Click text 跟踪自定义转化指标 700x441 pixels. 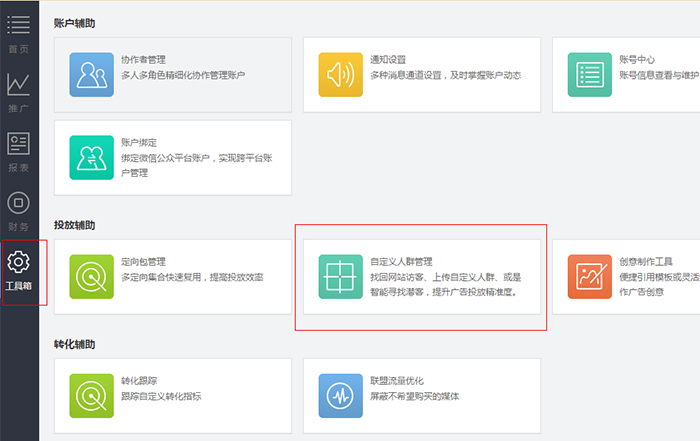161,396
